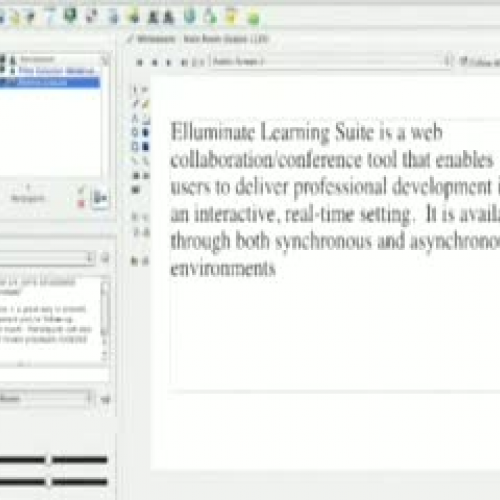The image size is (500, 500).
Task: Go to the first whiteboard screen
Action: (x=140, y=62)
